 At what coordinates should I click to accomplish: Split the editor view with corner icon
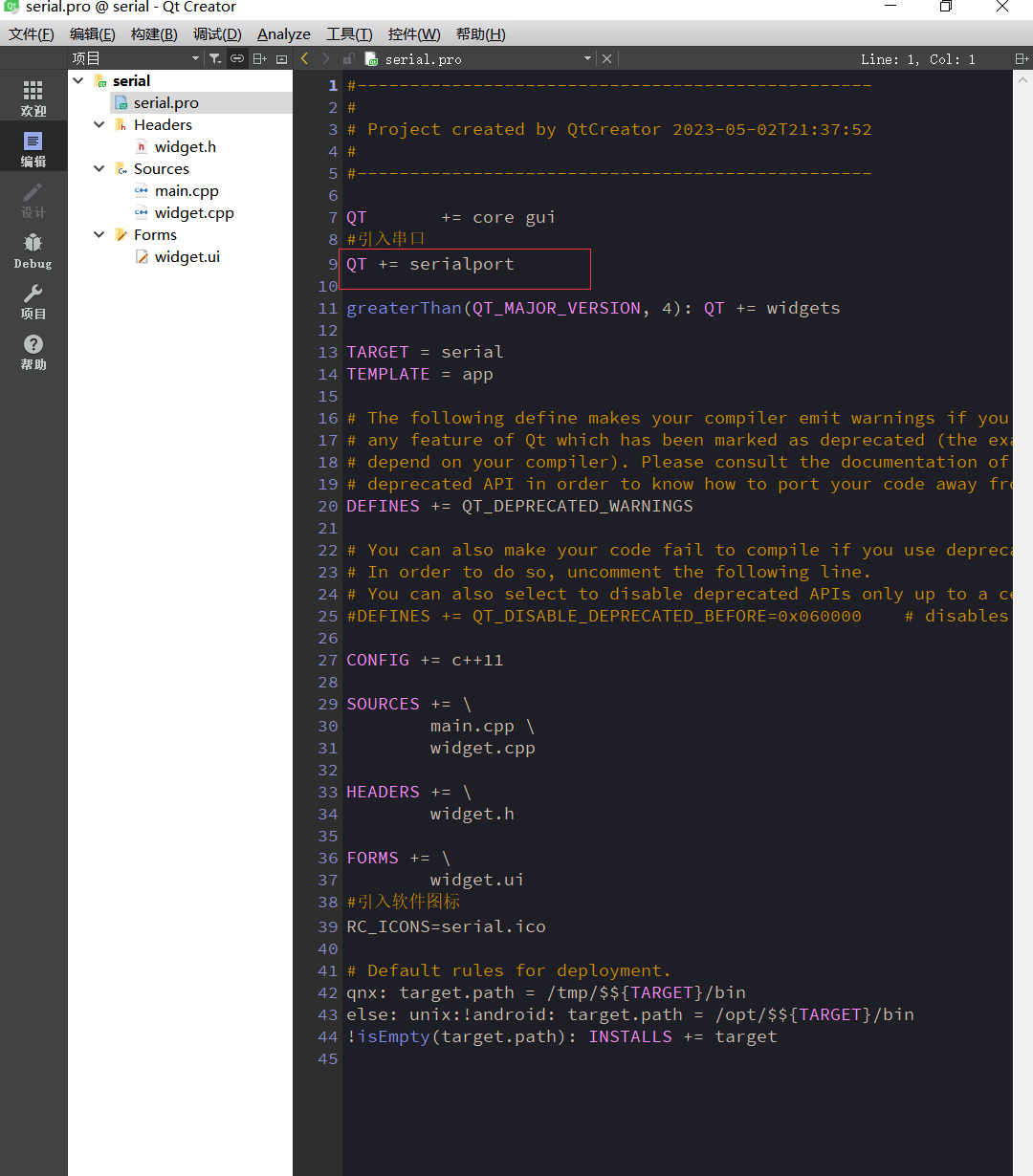pos(1022,59)
